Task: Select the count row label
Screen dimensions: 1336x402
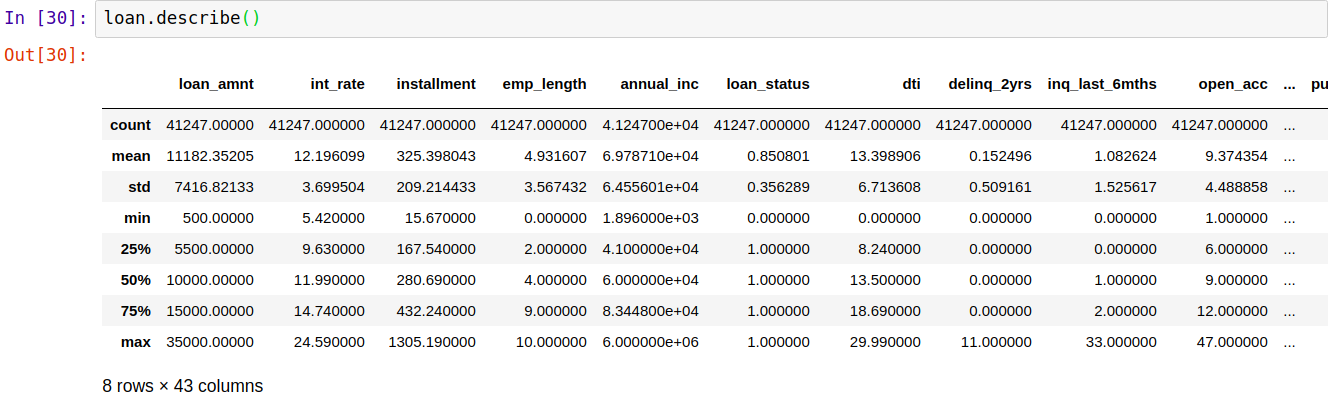Action: tap(130, 125)
